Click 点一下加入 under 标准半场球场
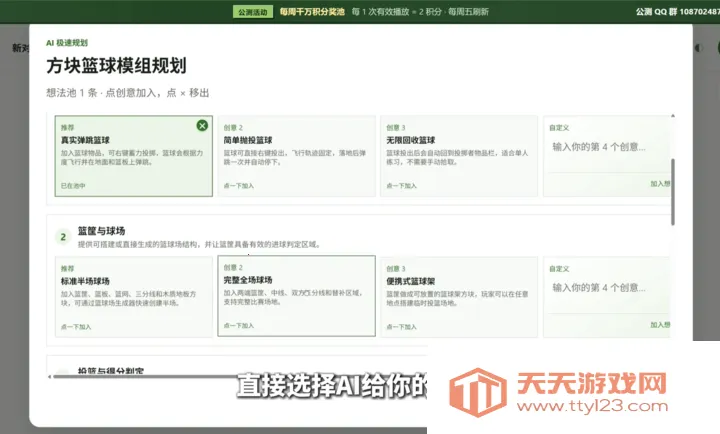 pyautogui.click(x=76, y=327)
